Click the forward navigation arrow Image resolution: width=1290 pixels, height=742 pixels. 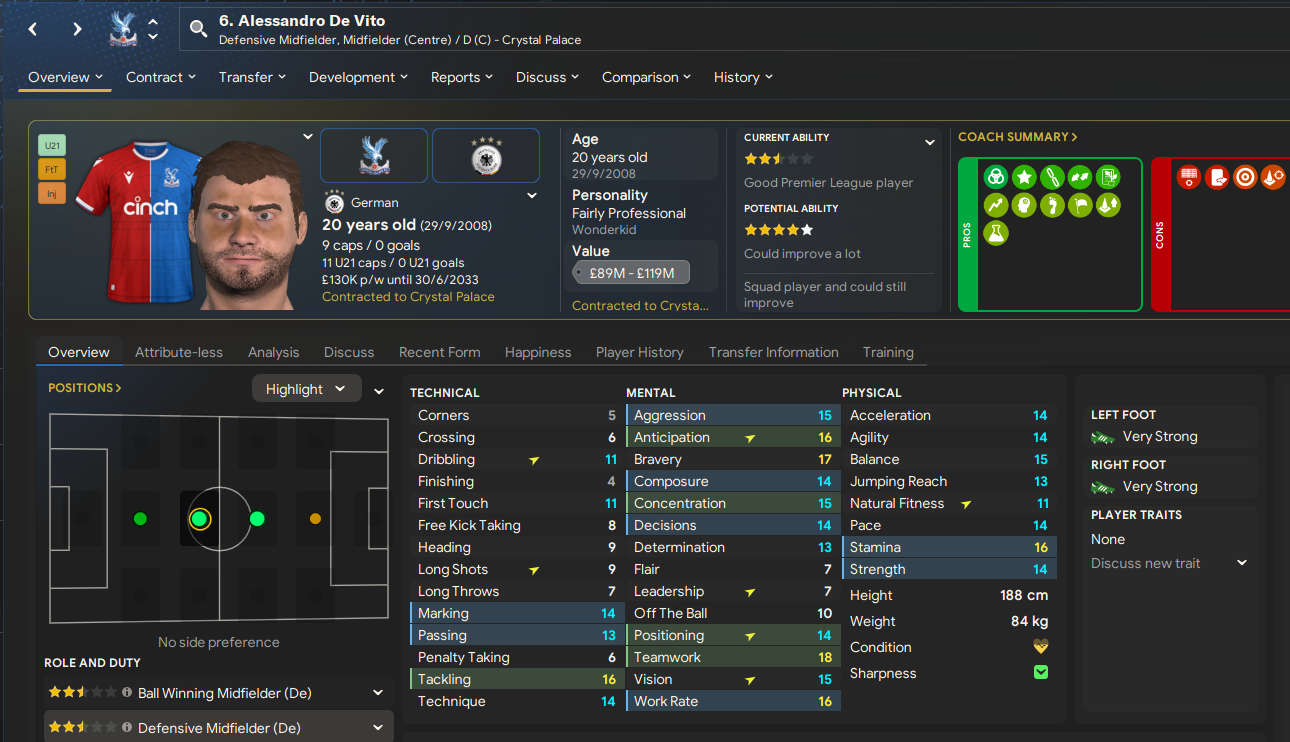coord(77,29)
